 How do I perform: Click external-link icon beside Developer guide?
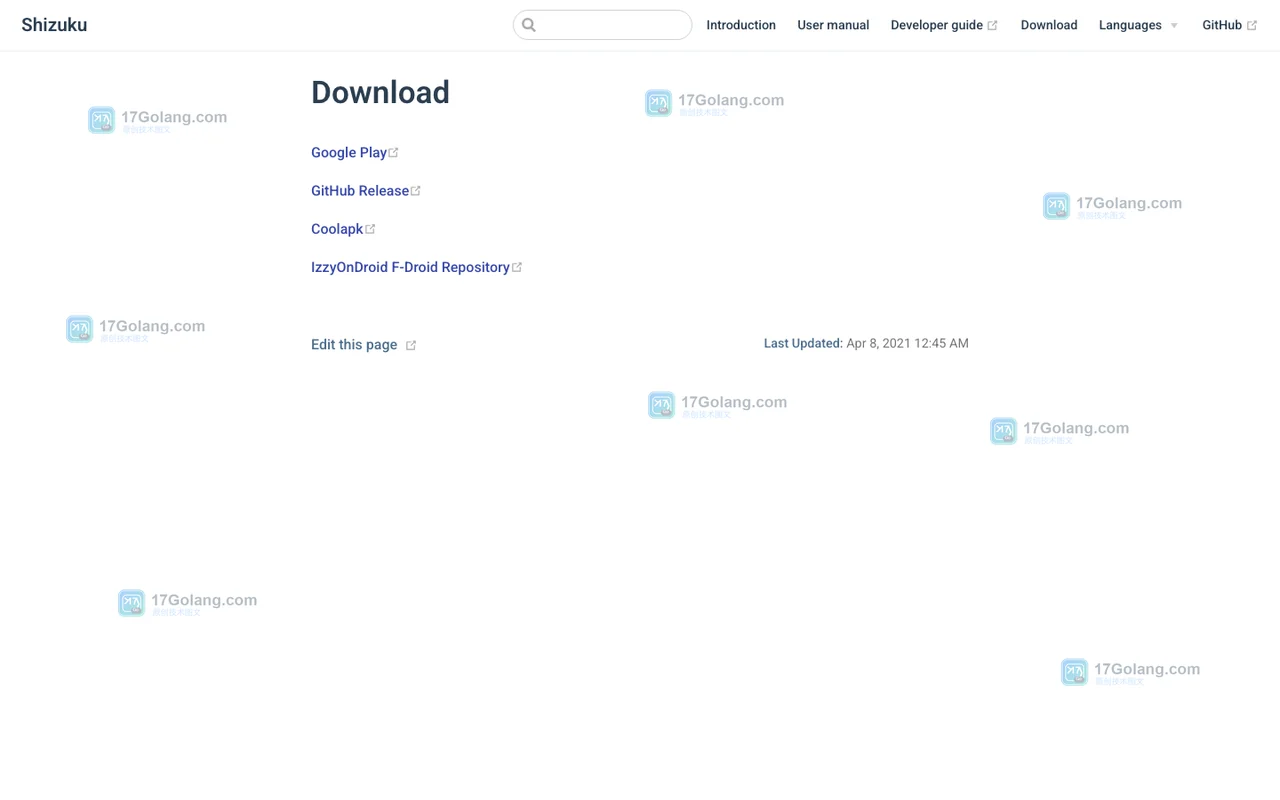click(992, 25)
